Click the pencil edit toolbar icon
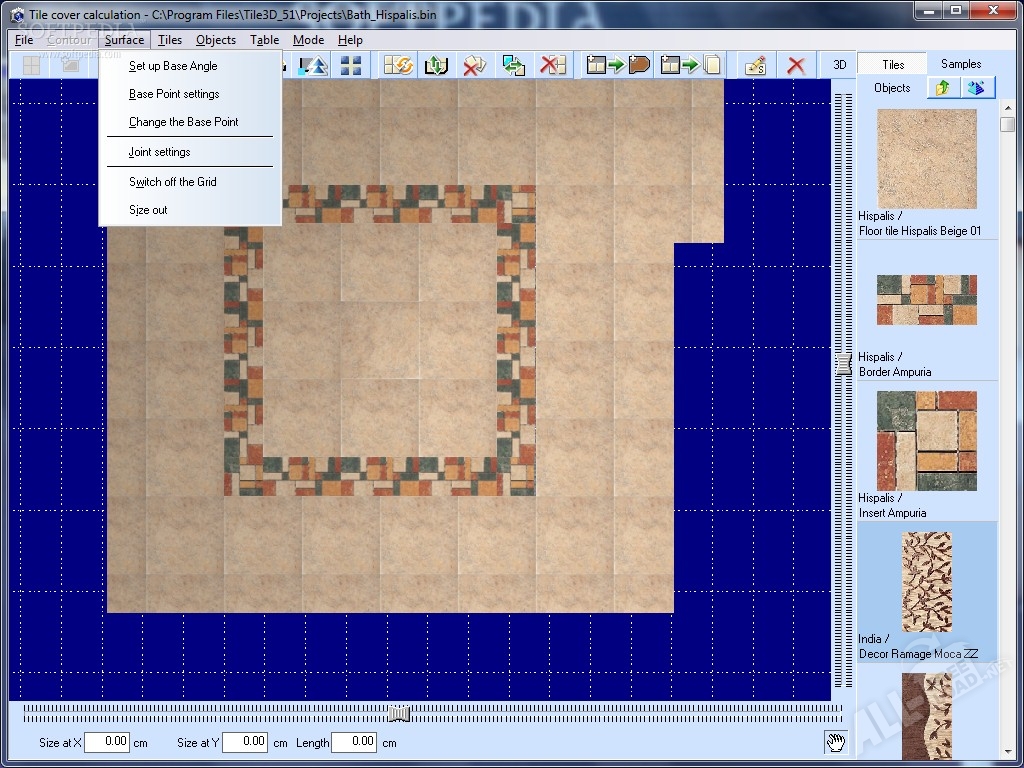 (x=755, y=66)
